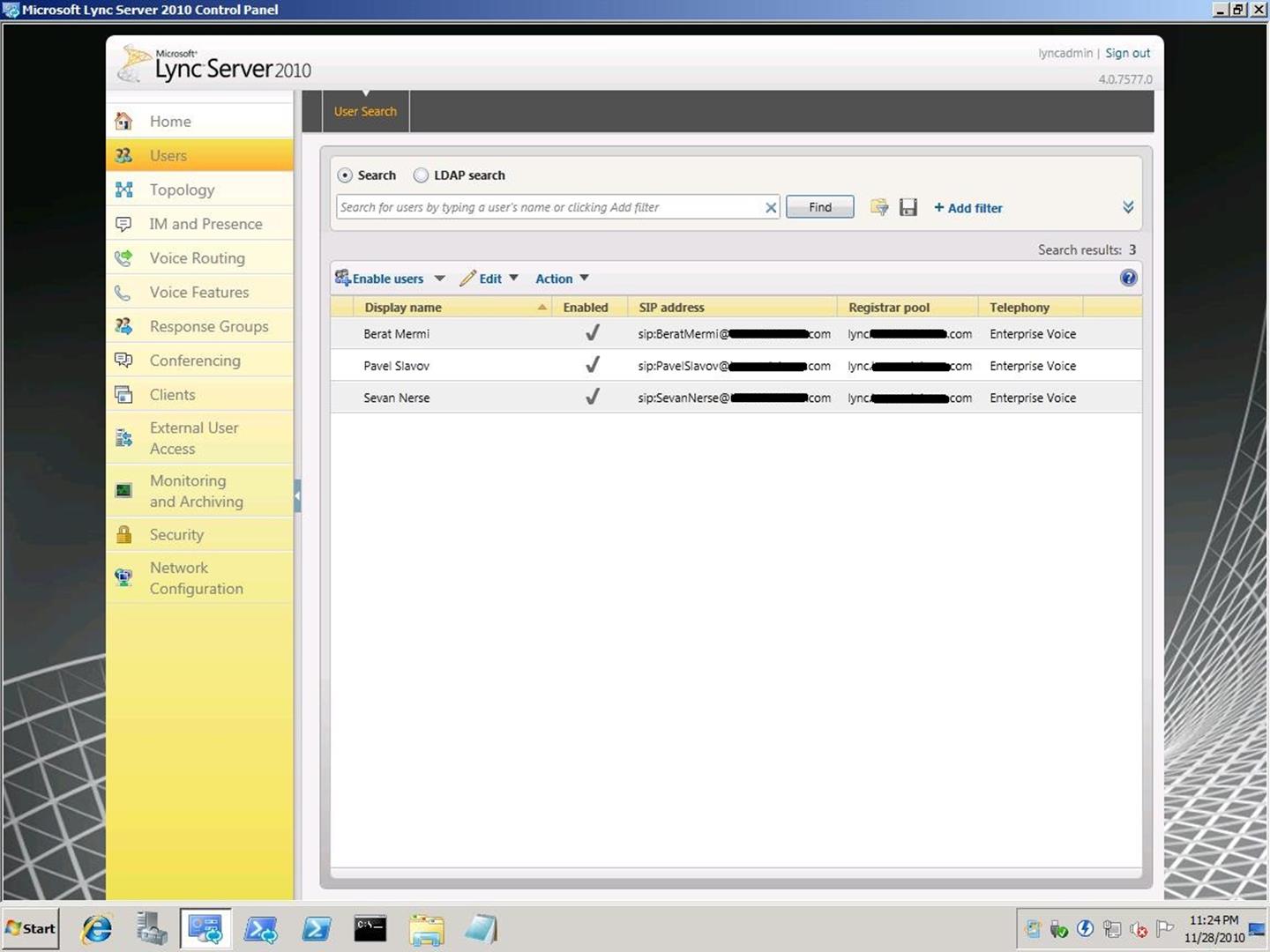The height and width of the screenshot is (952, 1270).
Task: Expand the Enable users dropdown
Action: coord(439,279)
